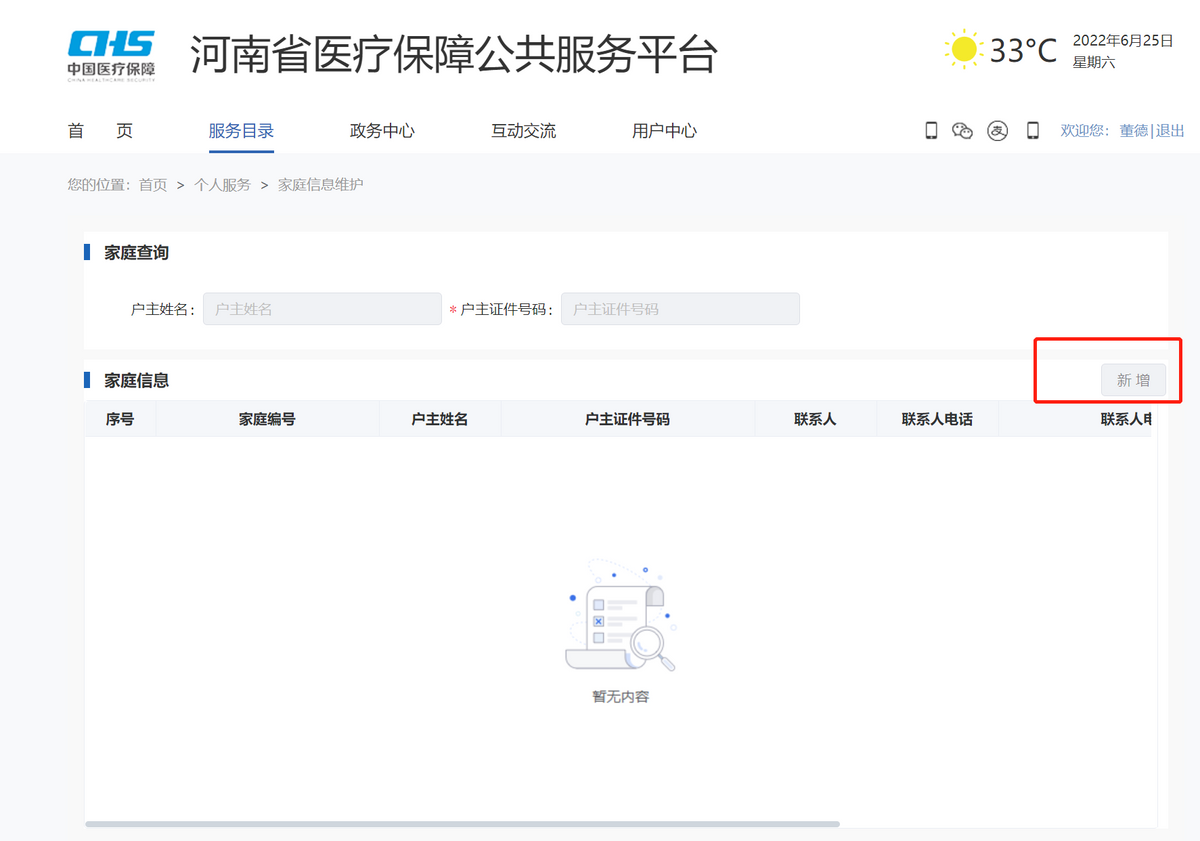Open 用户中心 in the top navigation
1200x841 pixels.
click(665, 130)
